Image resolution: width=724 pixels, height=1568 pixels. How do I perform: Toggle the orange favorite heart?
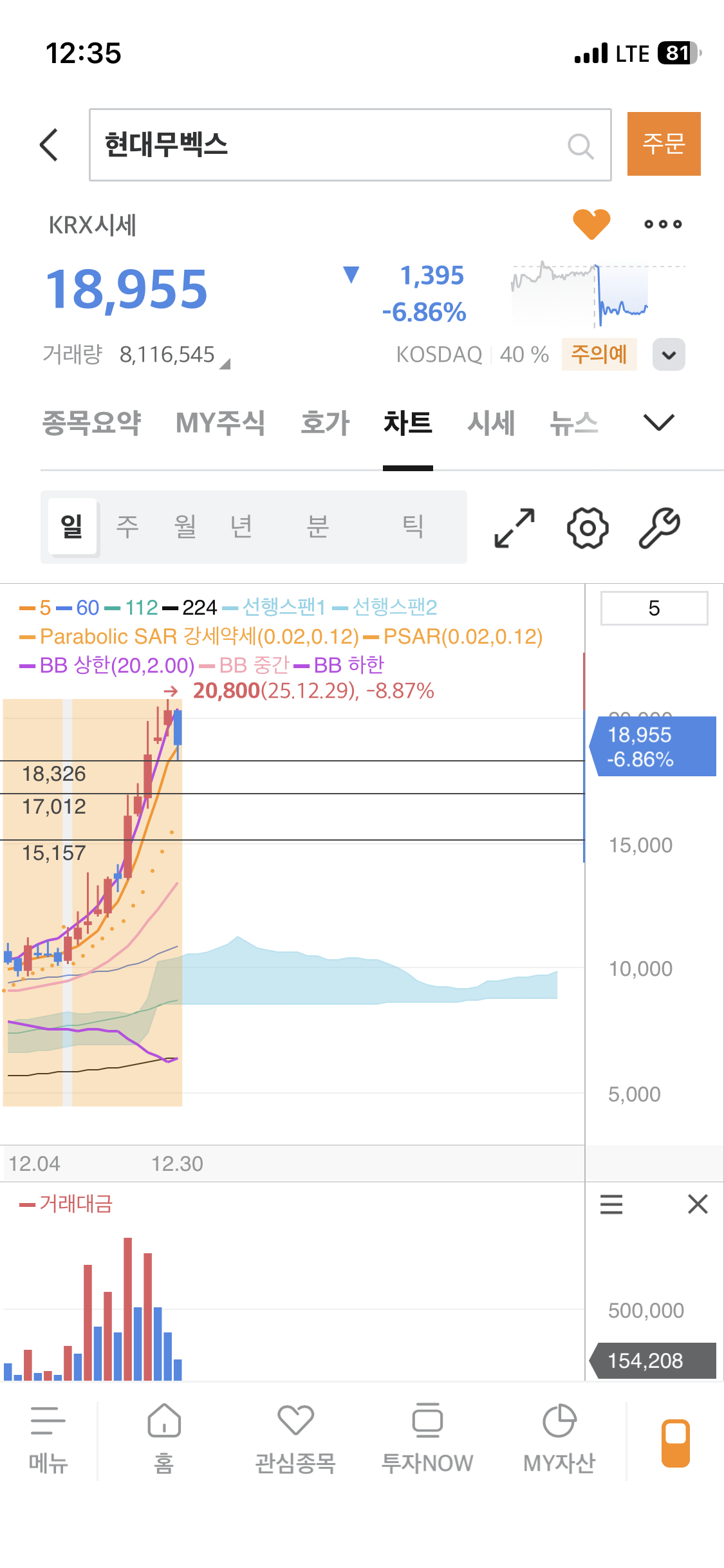(591, 224)
